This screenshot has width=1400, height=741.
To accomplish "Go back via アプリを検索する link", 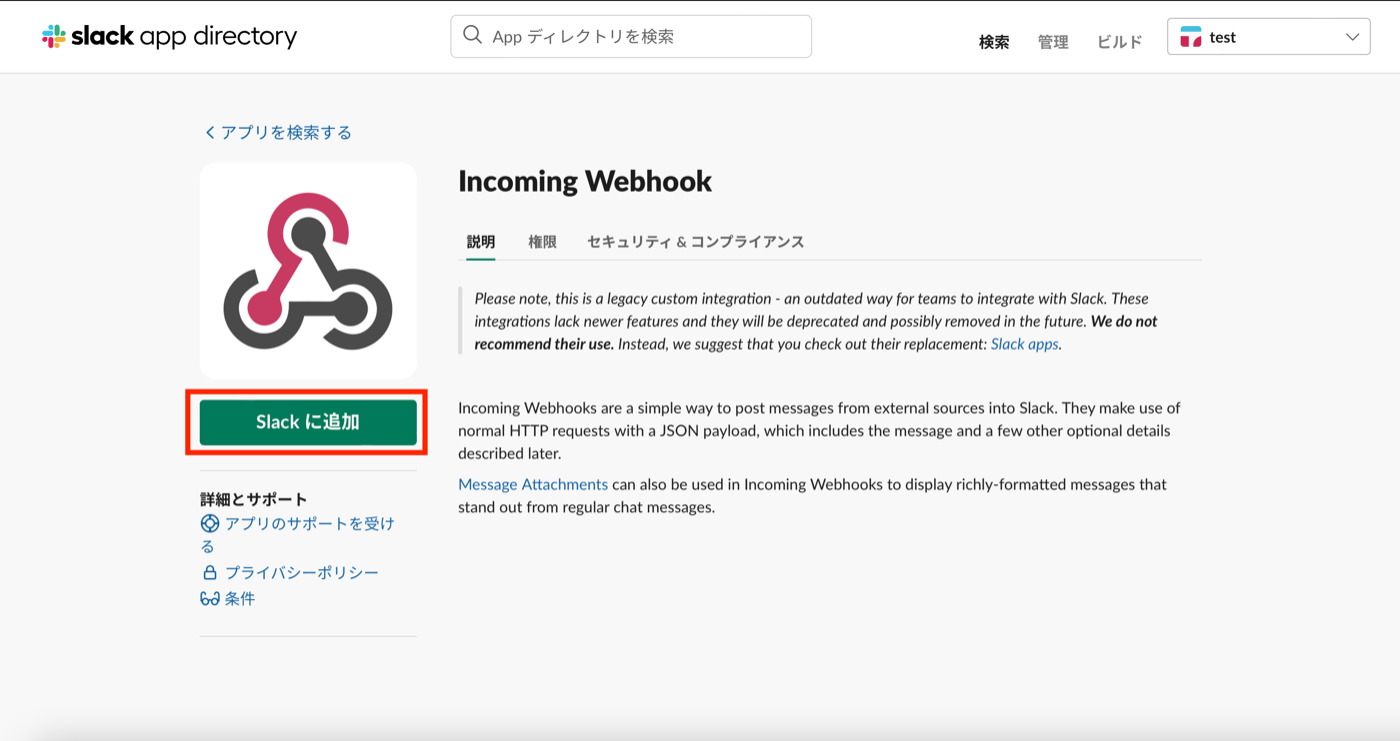I will pos(278,132).
